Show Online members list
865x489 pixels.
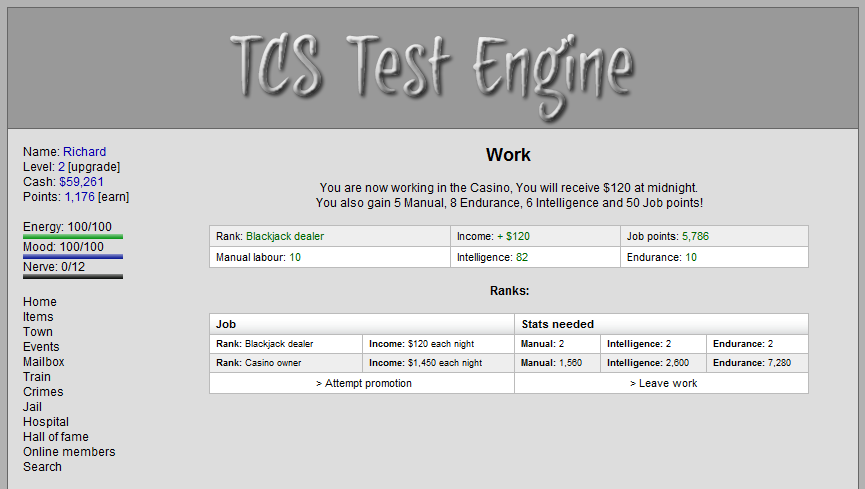(x=69, y=452)
